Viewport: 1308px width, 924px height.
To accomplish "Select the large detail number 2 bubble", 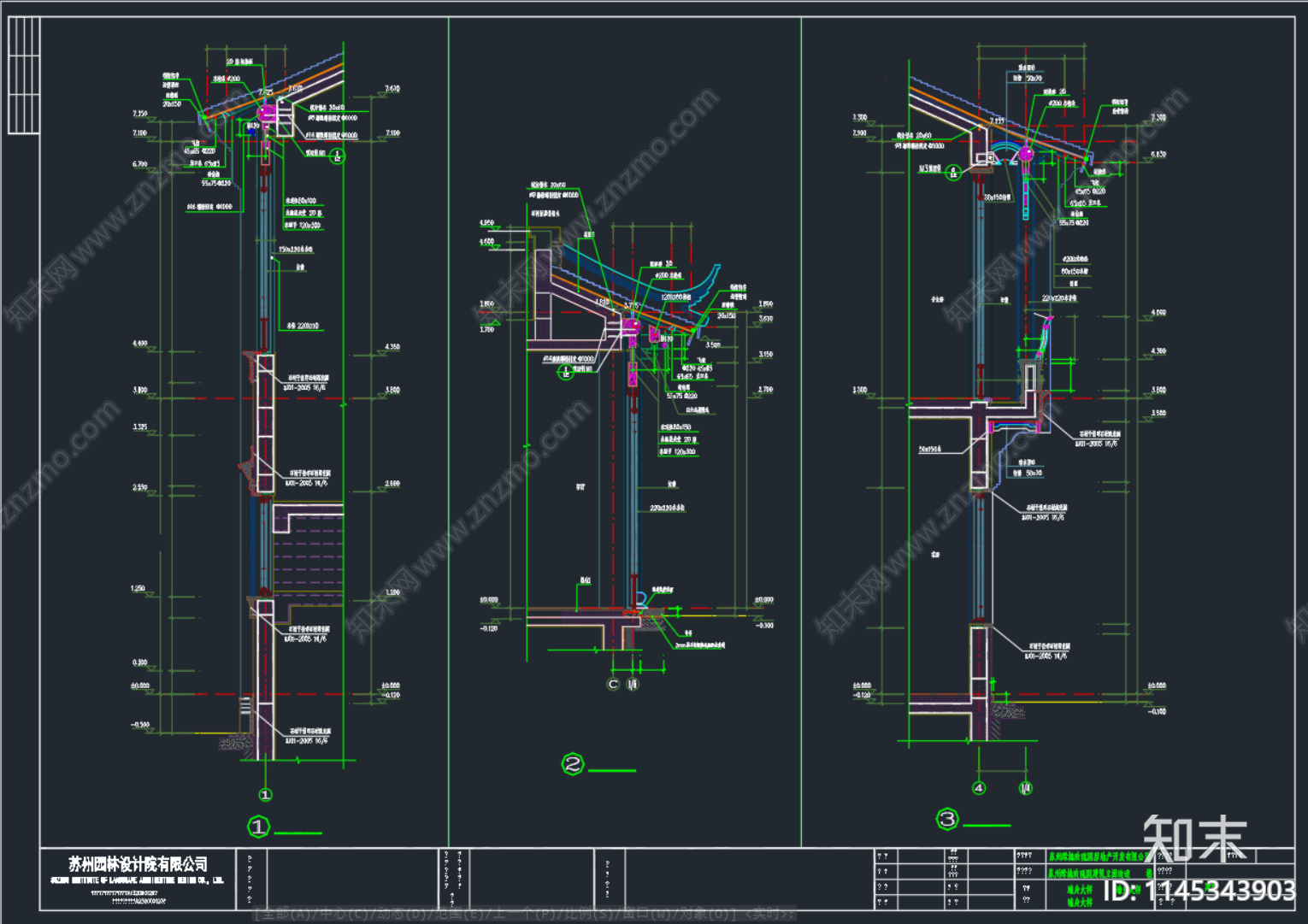I will [573, 764].
